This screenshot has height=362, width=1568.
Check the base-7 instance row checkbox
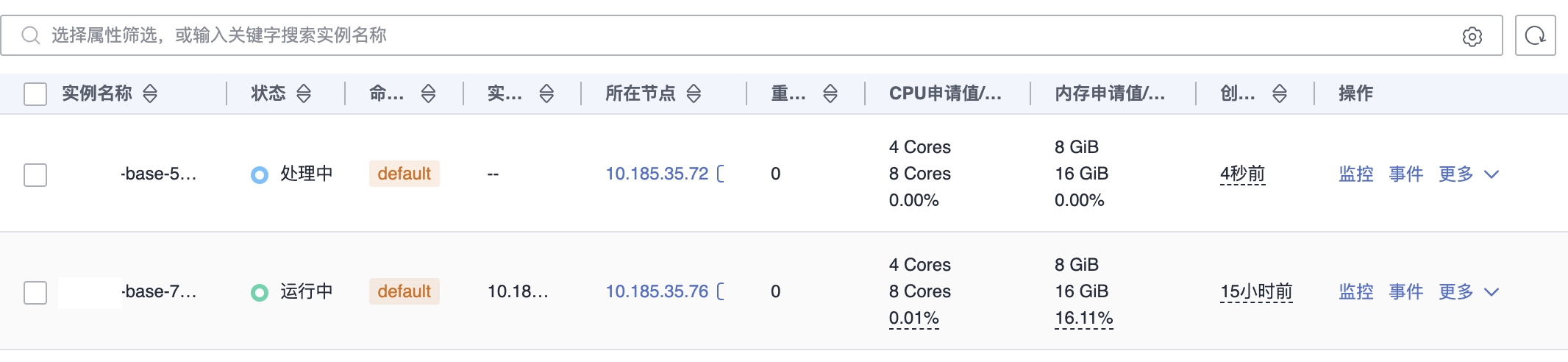point(35,292)
